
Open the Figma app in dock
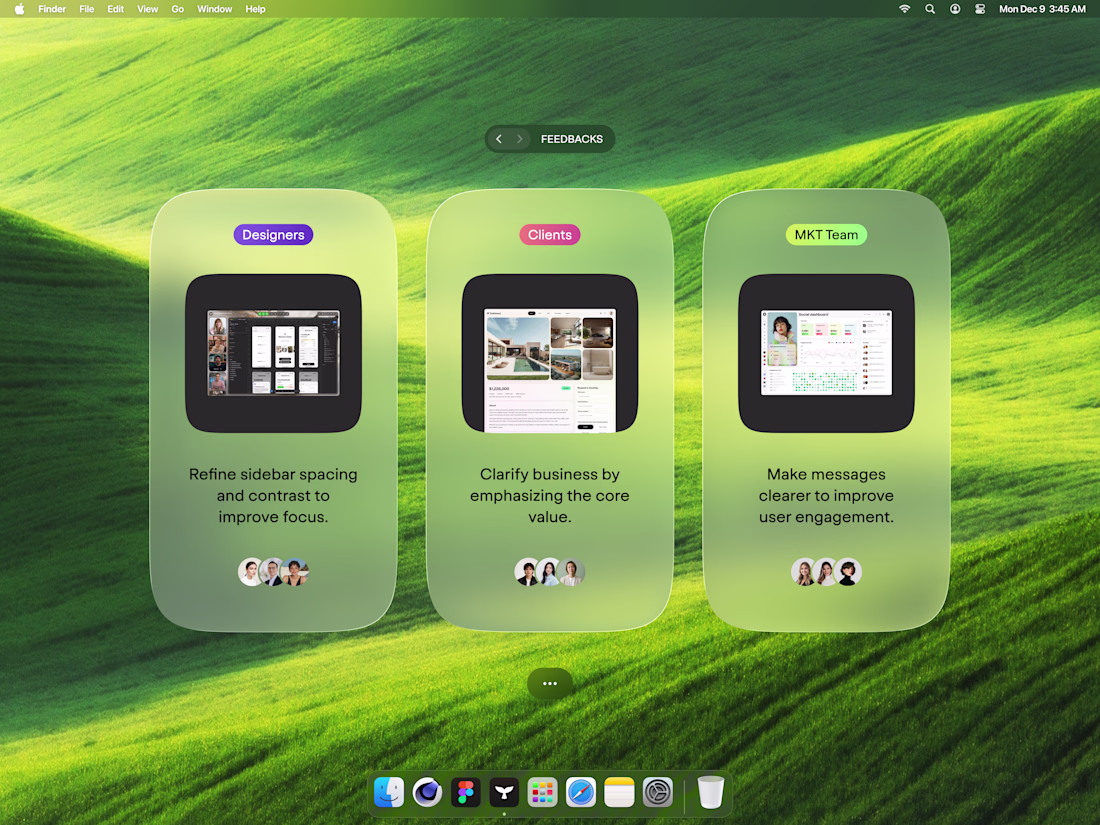pyautogui.click(x=466, y=793)
